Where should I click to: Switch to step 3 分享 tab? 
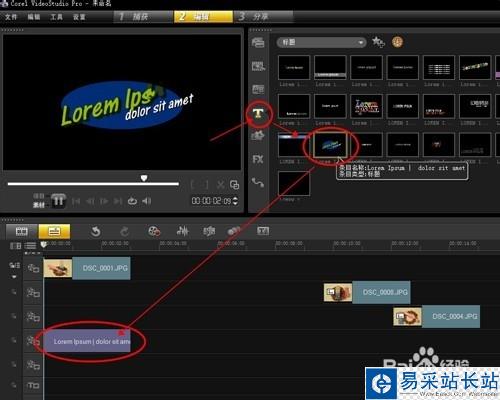pyautogui.click(x=263, y=17)
